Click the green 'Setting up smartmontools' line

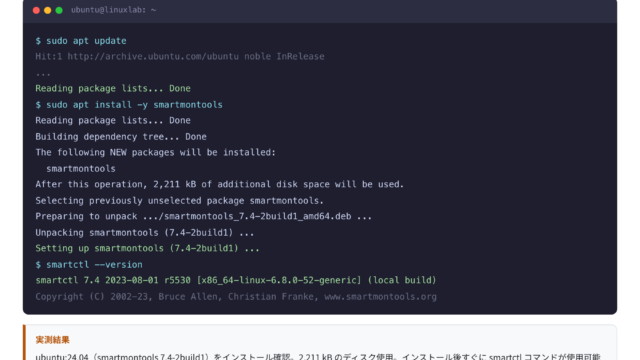click(147, 248)
